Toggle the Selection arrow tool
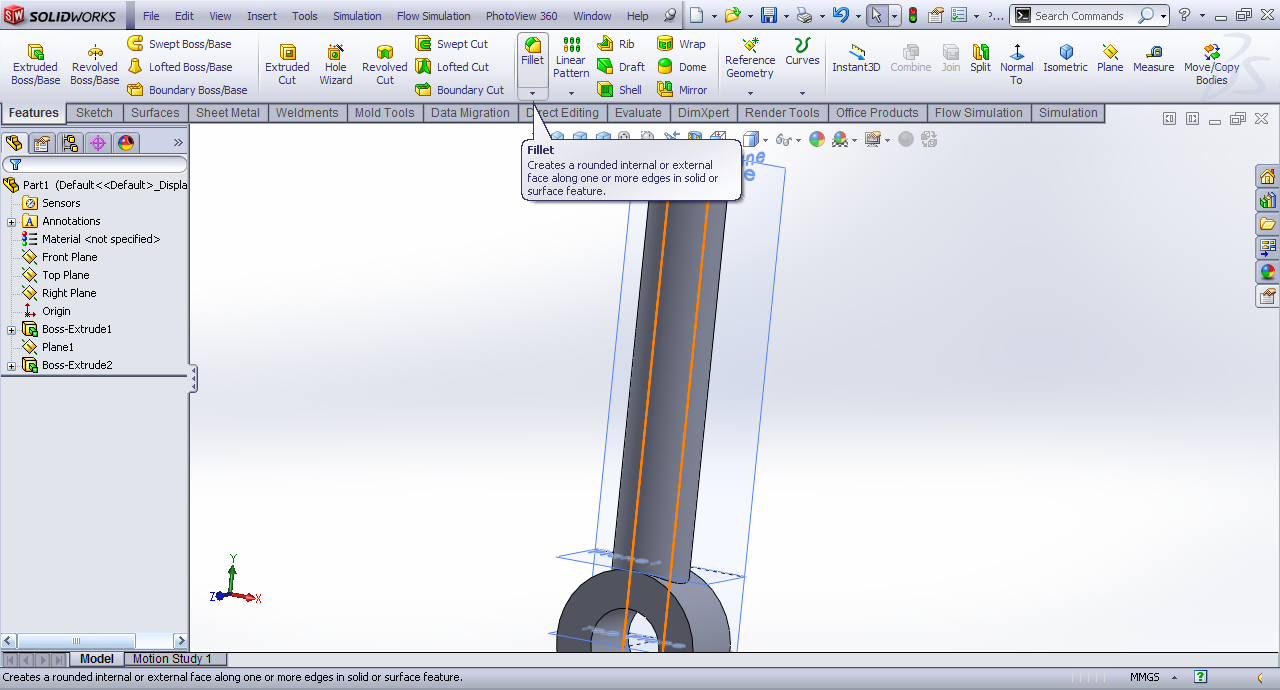Viewport: 1280px width, 690px height. point(876,15)
